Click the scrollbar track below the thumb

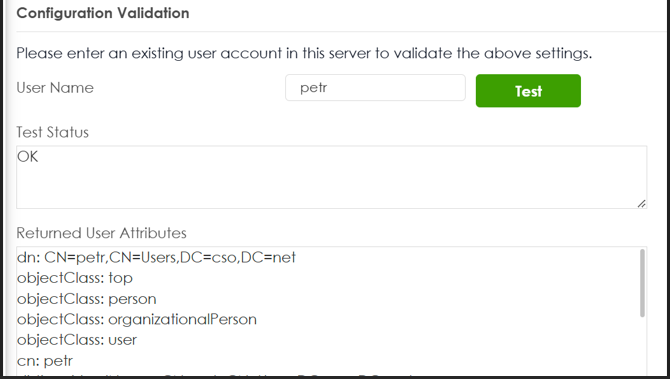click(x=642, y=346)
